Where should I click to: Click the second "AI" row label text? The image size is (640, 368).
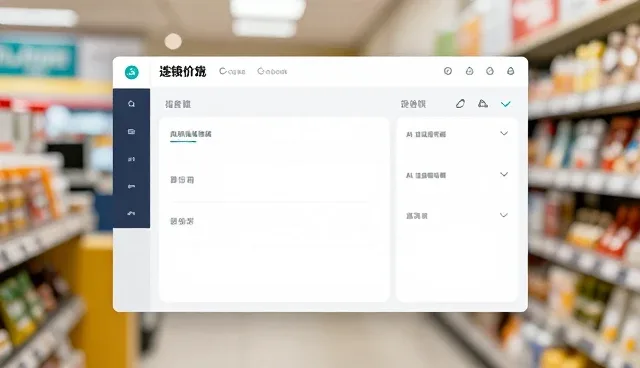(x=426, y=175)
